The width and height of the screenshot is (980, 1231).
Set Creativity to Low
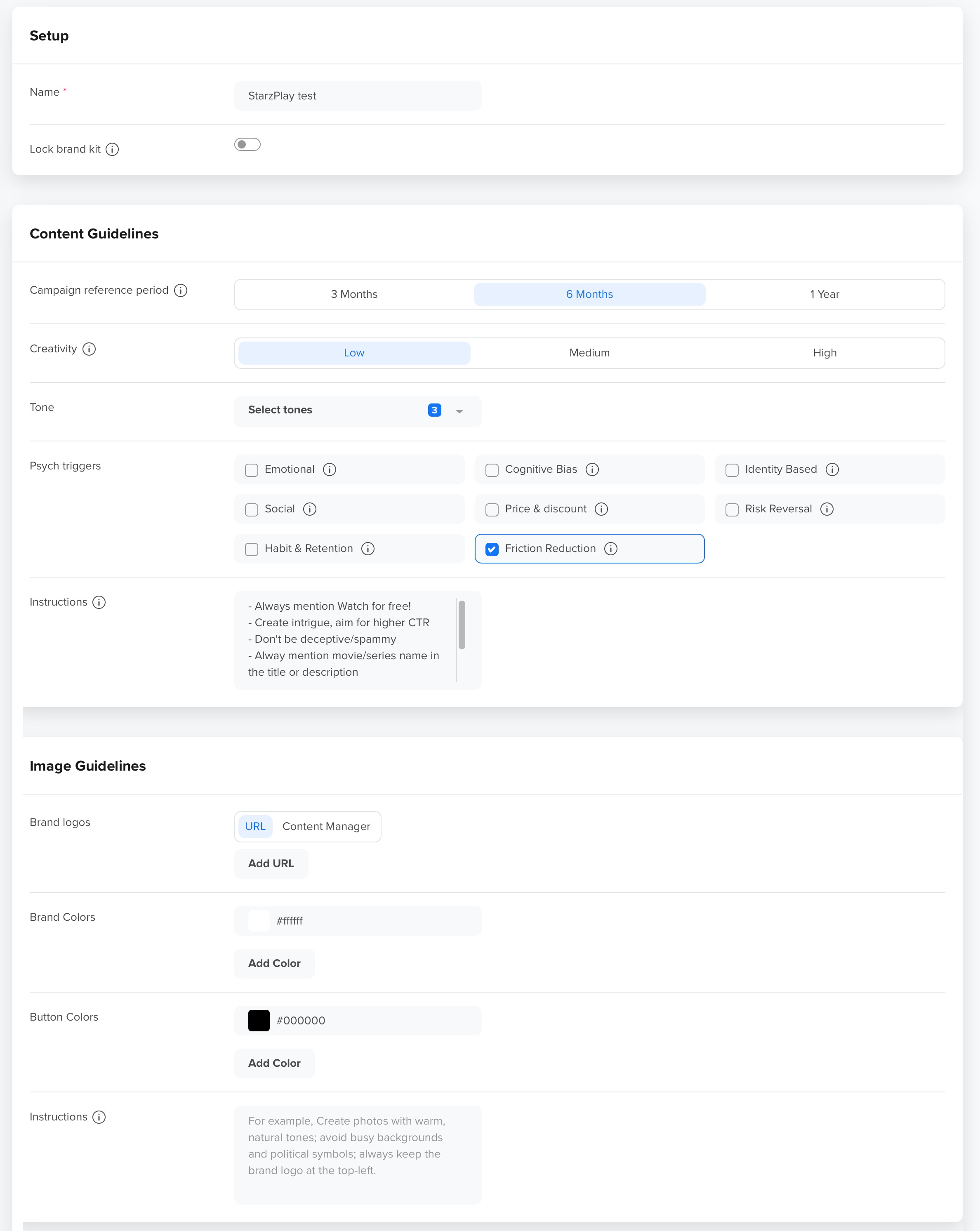(x=354, y=353)
